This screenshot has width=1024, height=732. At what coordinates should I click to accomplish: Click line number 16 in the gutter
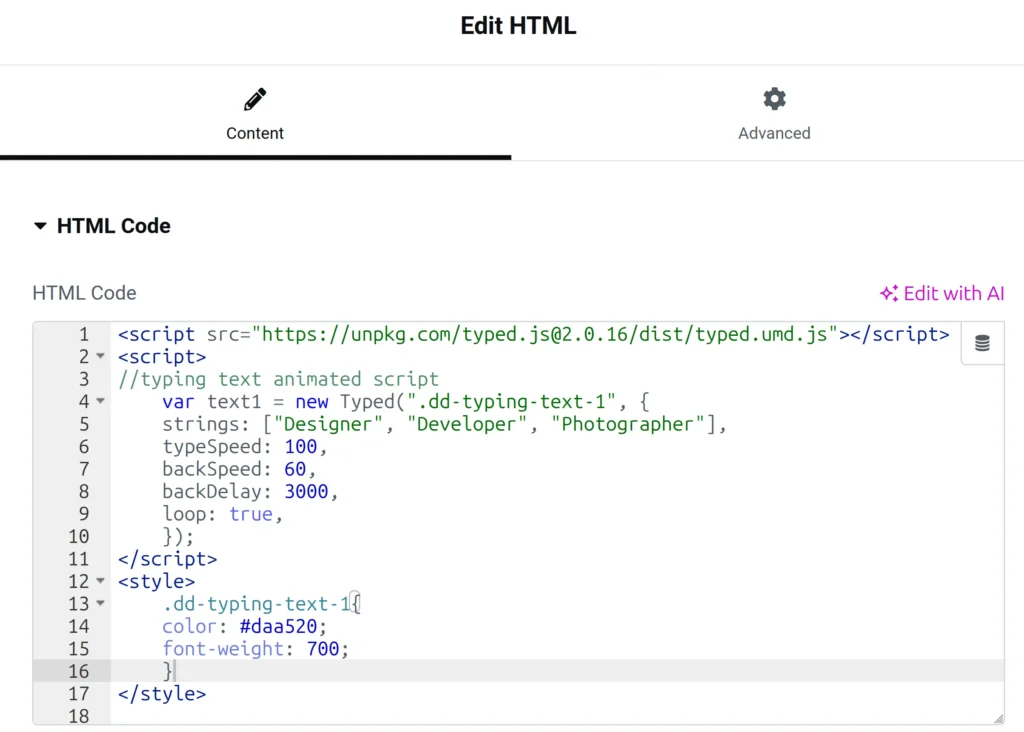[78, 671]
